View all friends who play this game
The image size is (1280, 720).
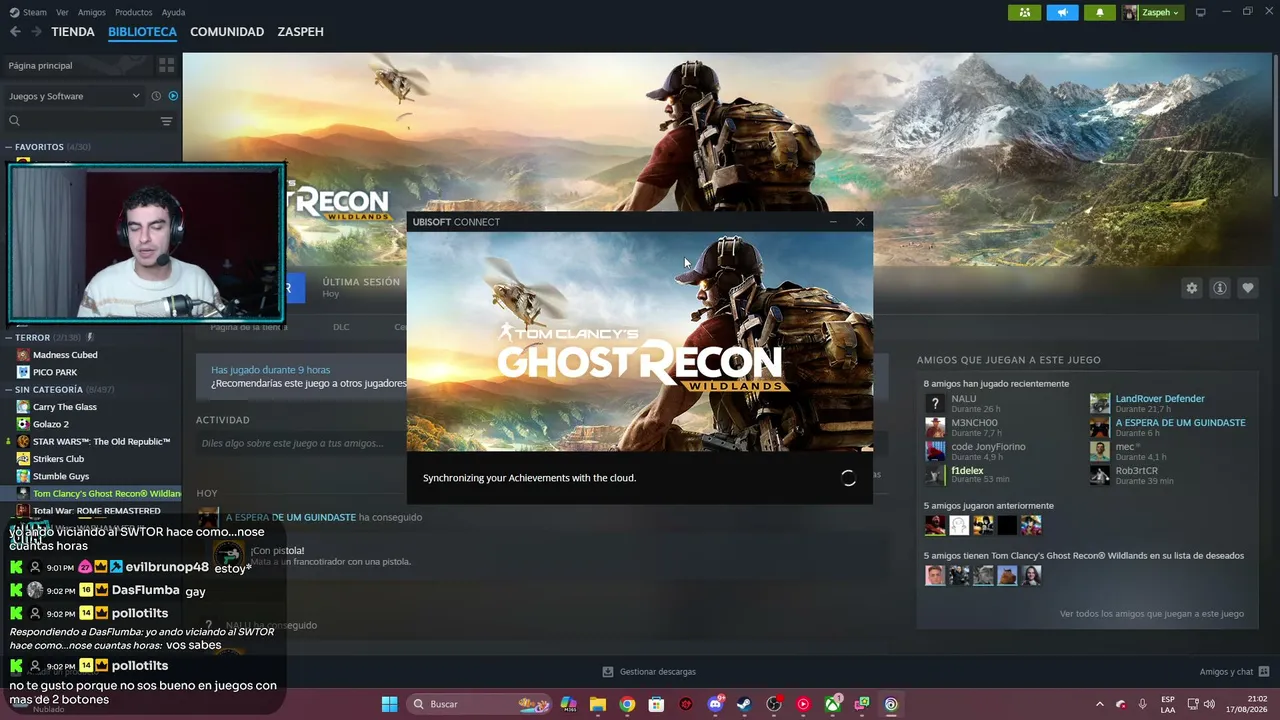click(1152, 614)
